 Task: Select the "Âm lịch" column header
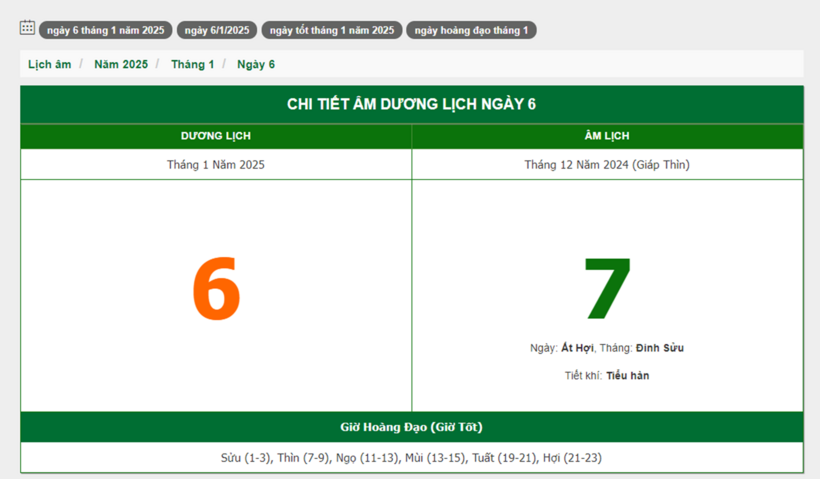pos(607,136)
